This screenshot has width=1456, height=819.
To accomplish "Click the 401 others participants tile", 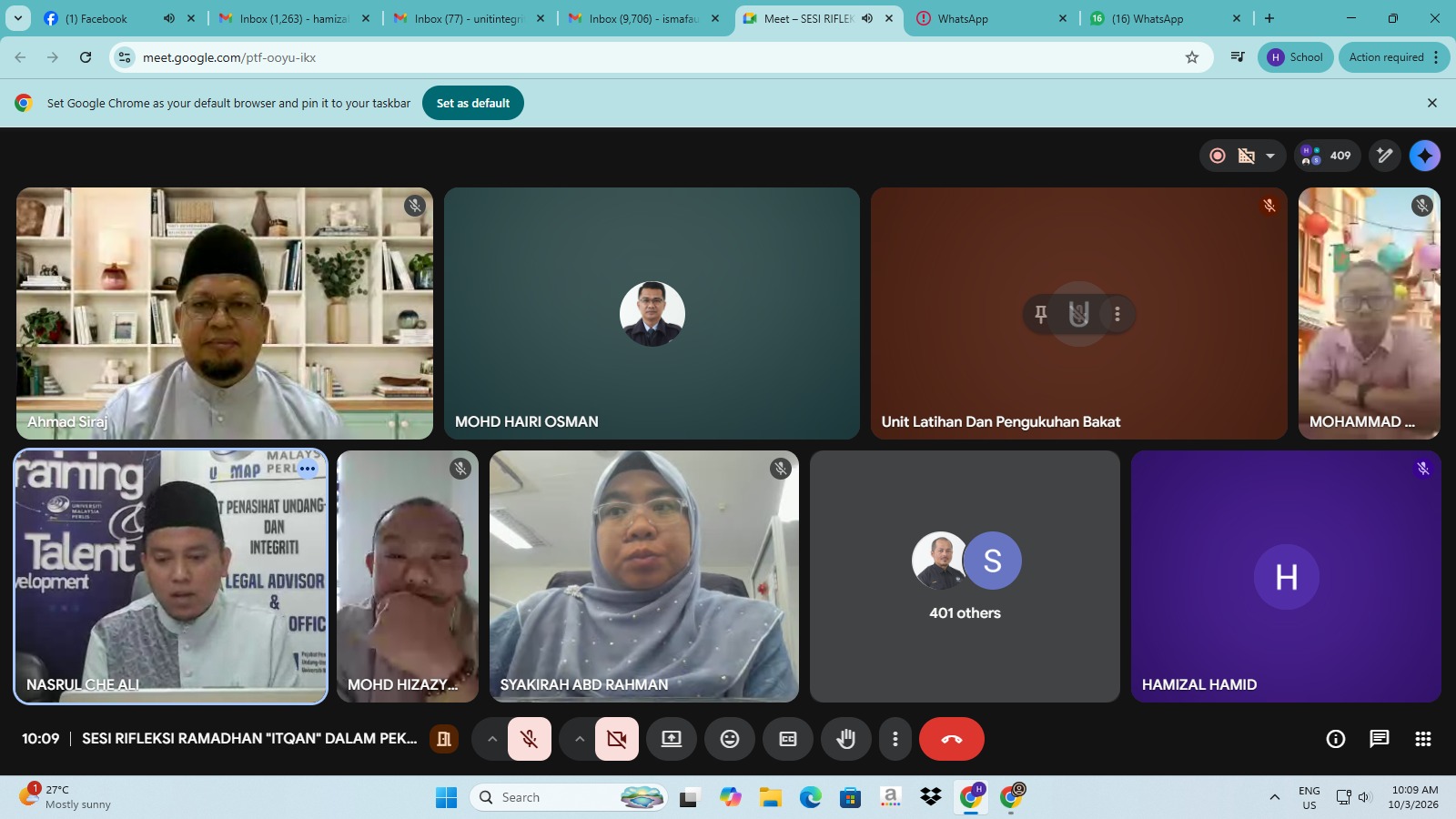I will click(965, 576).
